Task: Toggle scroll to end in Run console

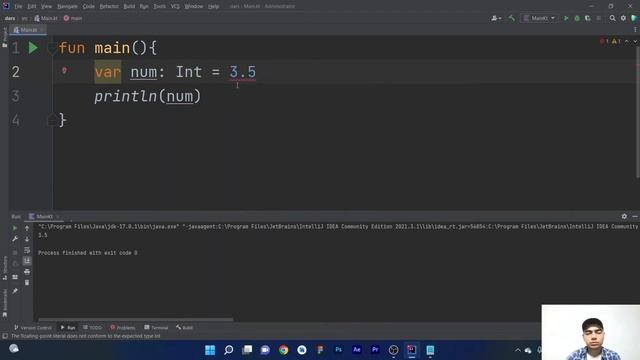Action: (27, 260)
